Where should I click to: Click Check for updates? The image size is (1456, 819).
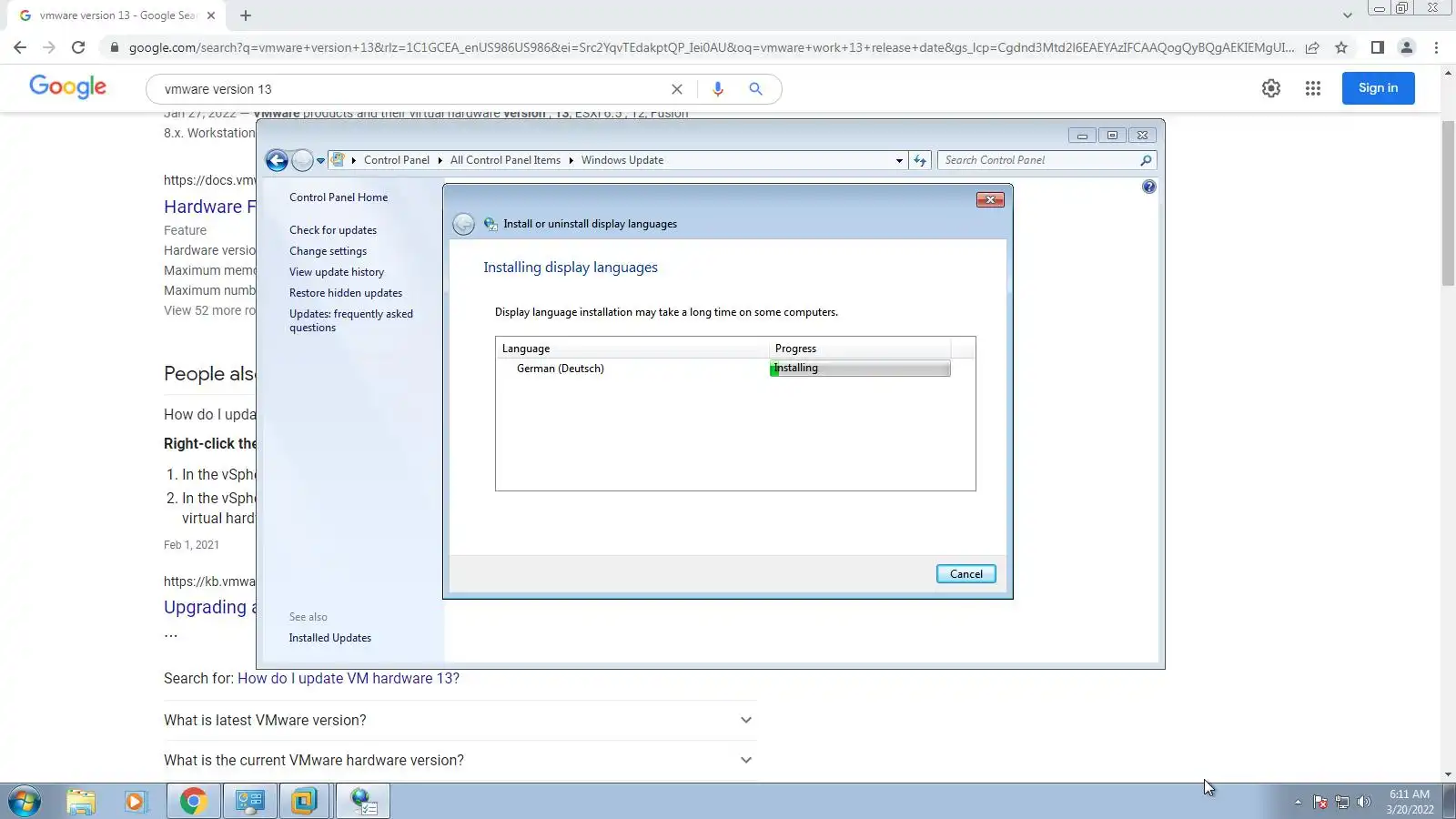pos(333,230)
